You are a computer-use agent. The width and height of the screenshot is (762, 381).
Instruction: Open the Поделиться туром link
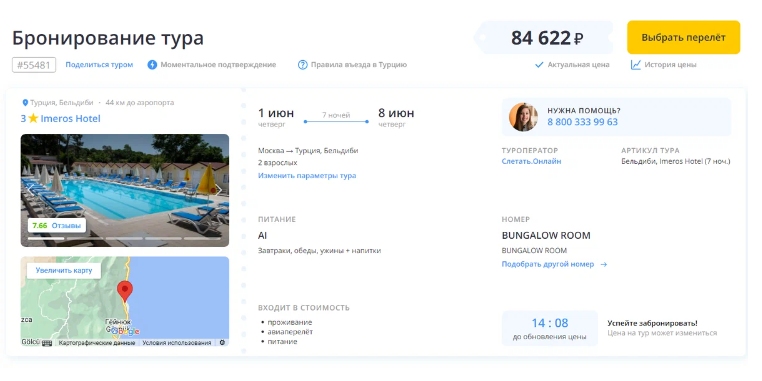click(x=99, y=65)
